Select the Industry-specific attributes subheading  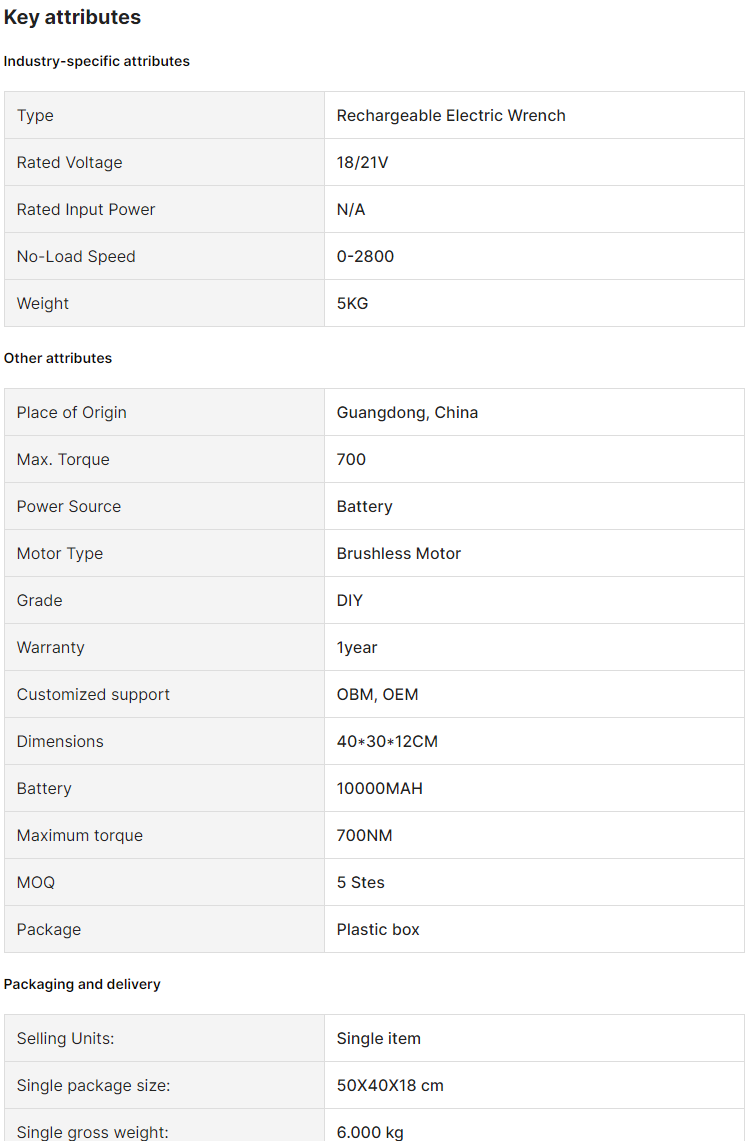point(96,61)
